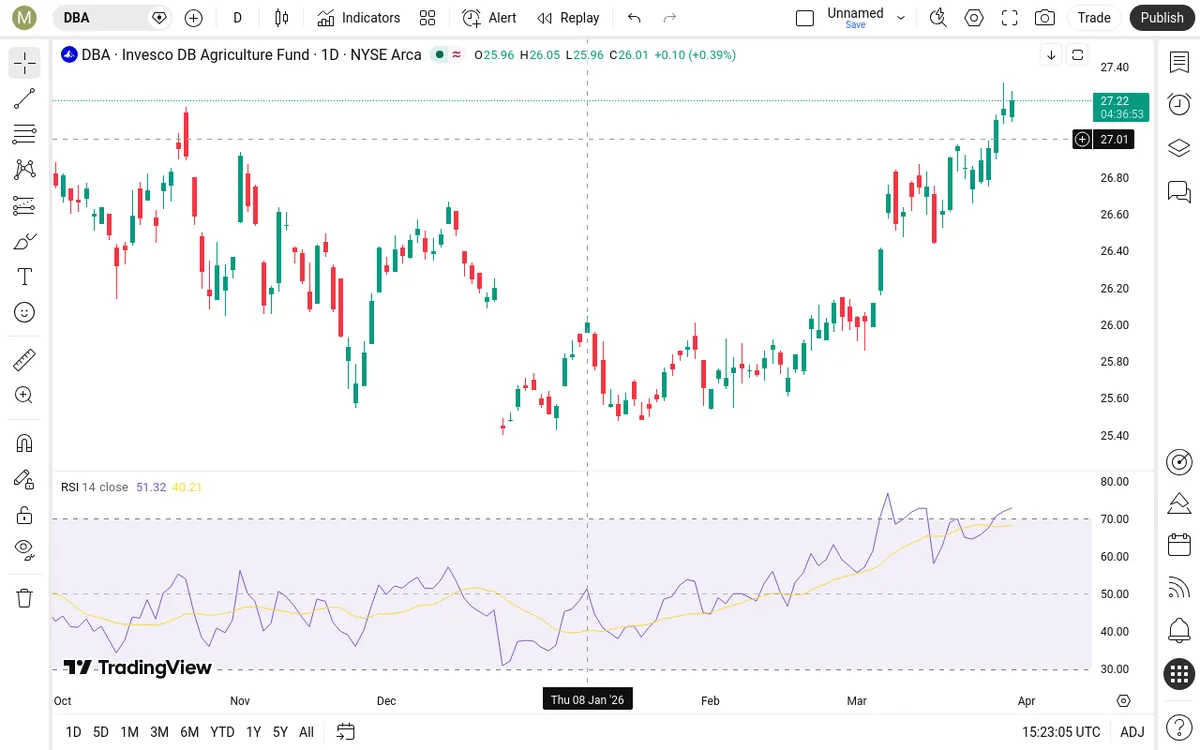Screen dimensions: 1200x750
Task: Open the pyramid-shaped sidebar icon
Action: tap(1179, 502)
